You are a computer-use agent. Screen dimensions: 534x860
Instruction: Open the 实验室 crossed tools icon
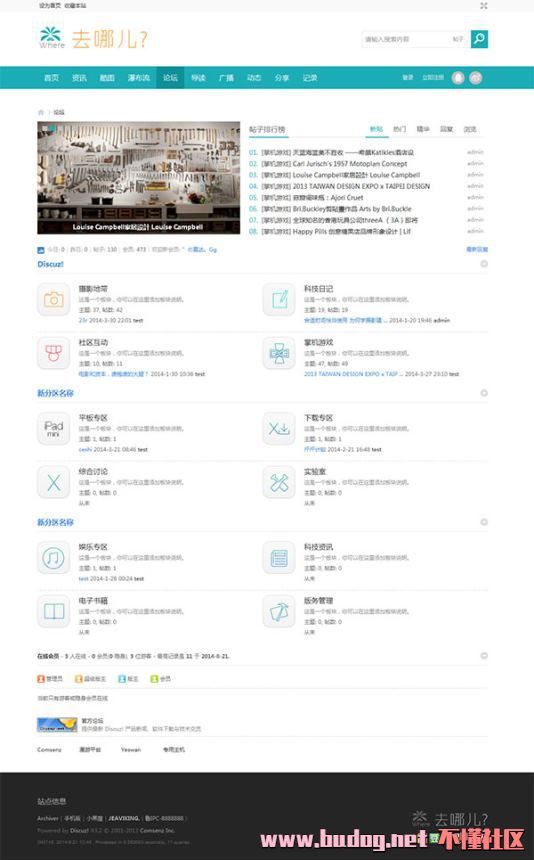tap(279, 482)
